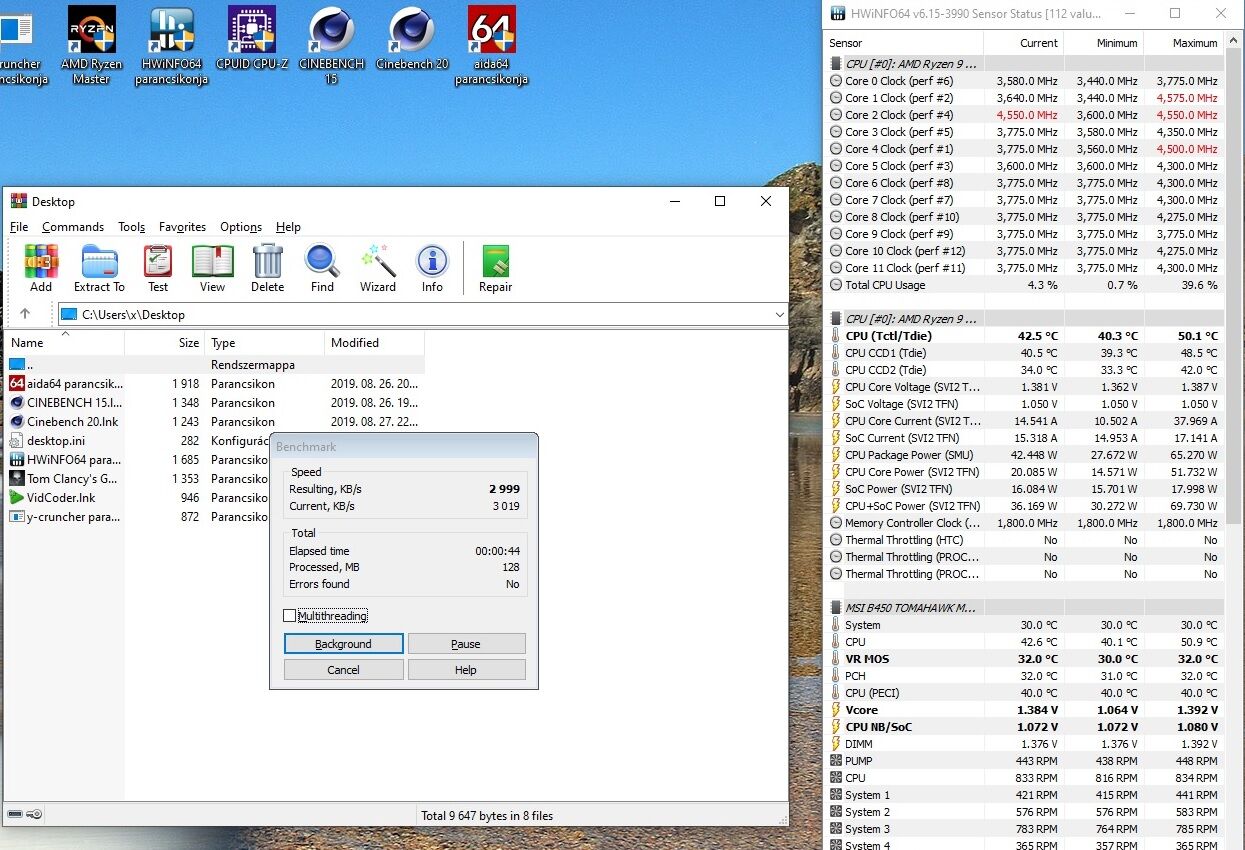Toggle the Multithreading checkbox
Screen dimensions: 1245x850
coord(290,616)
